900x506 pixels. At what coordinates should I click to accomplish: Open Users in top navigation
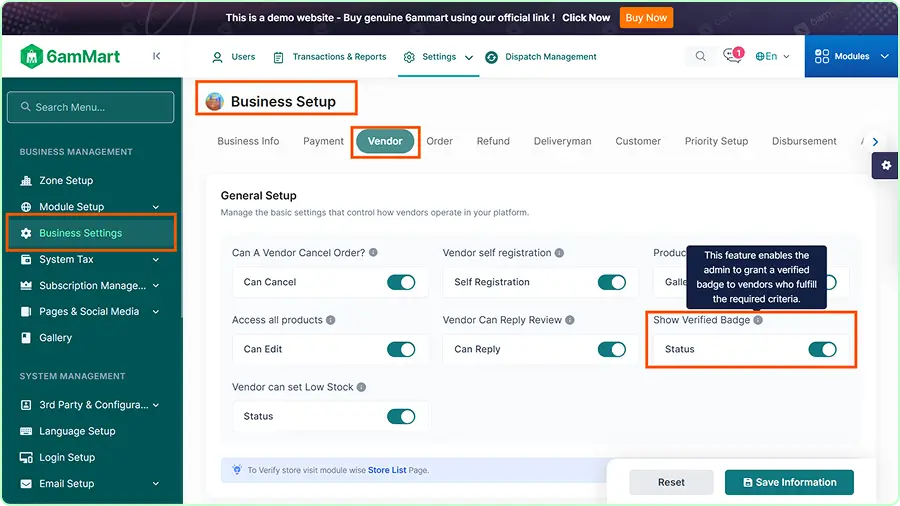click(234, 57)
